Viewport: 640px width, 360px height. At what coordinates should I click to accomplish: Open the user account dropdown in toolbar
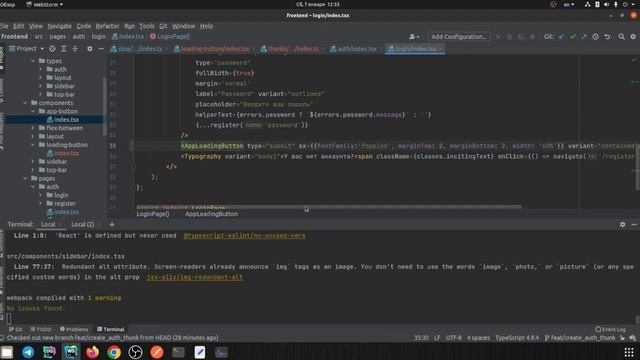pyautogui.click(x=414, y=37)
